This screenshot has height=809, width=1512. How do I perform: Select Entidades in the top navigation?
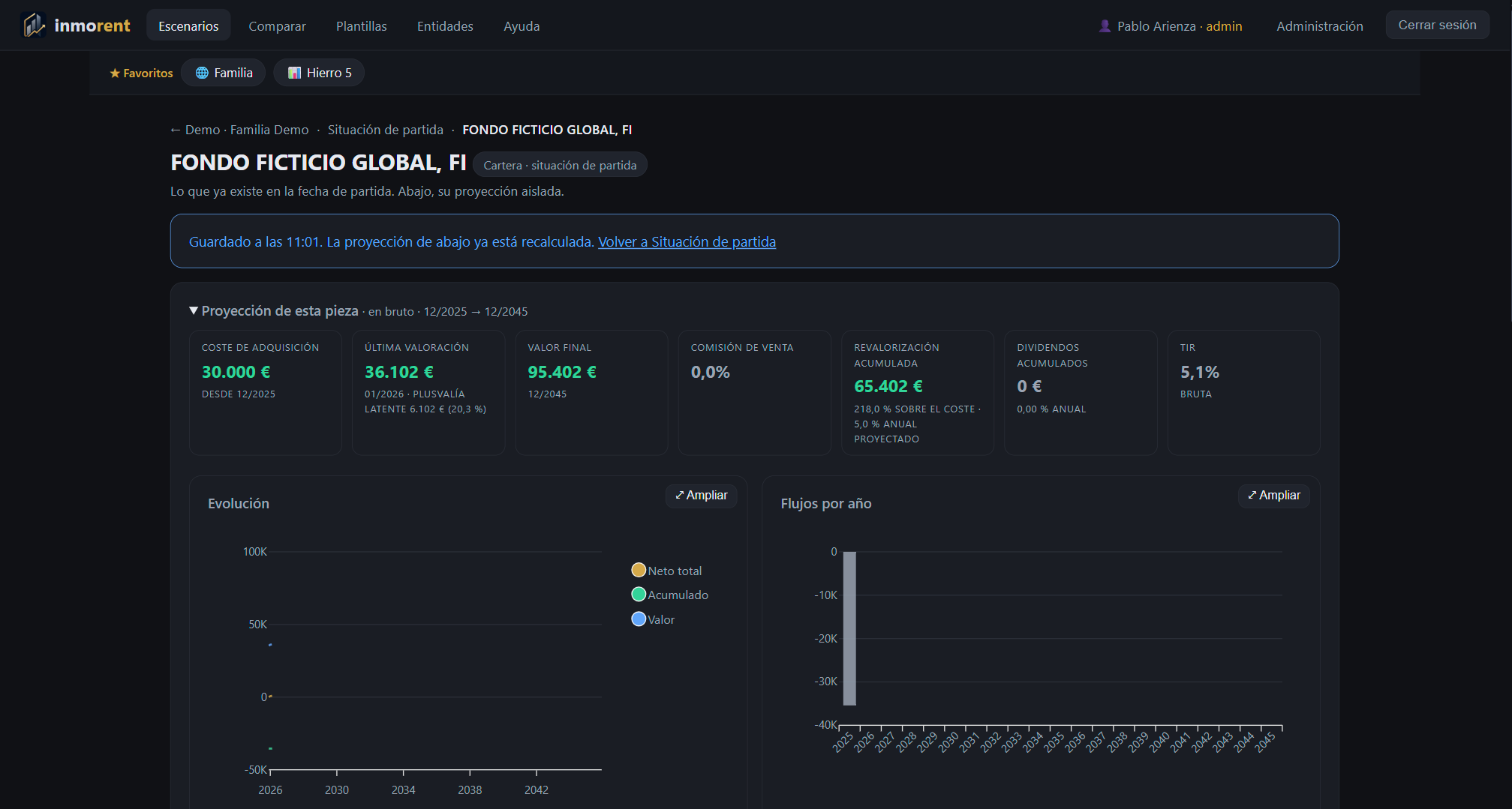point(445,26)
